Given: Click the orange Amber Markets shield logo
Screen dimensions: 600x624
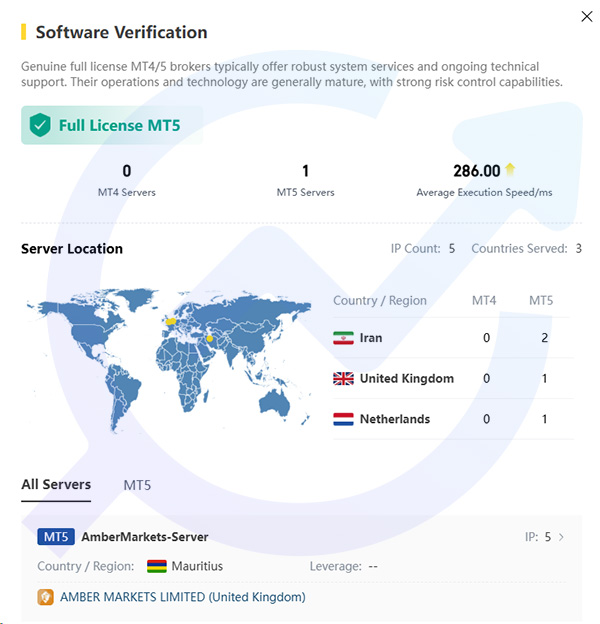Looking at the screenshot, I should [x=45, y=597].
